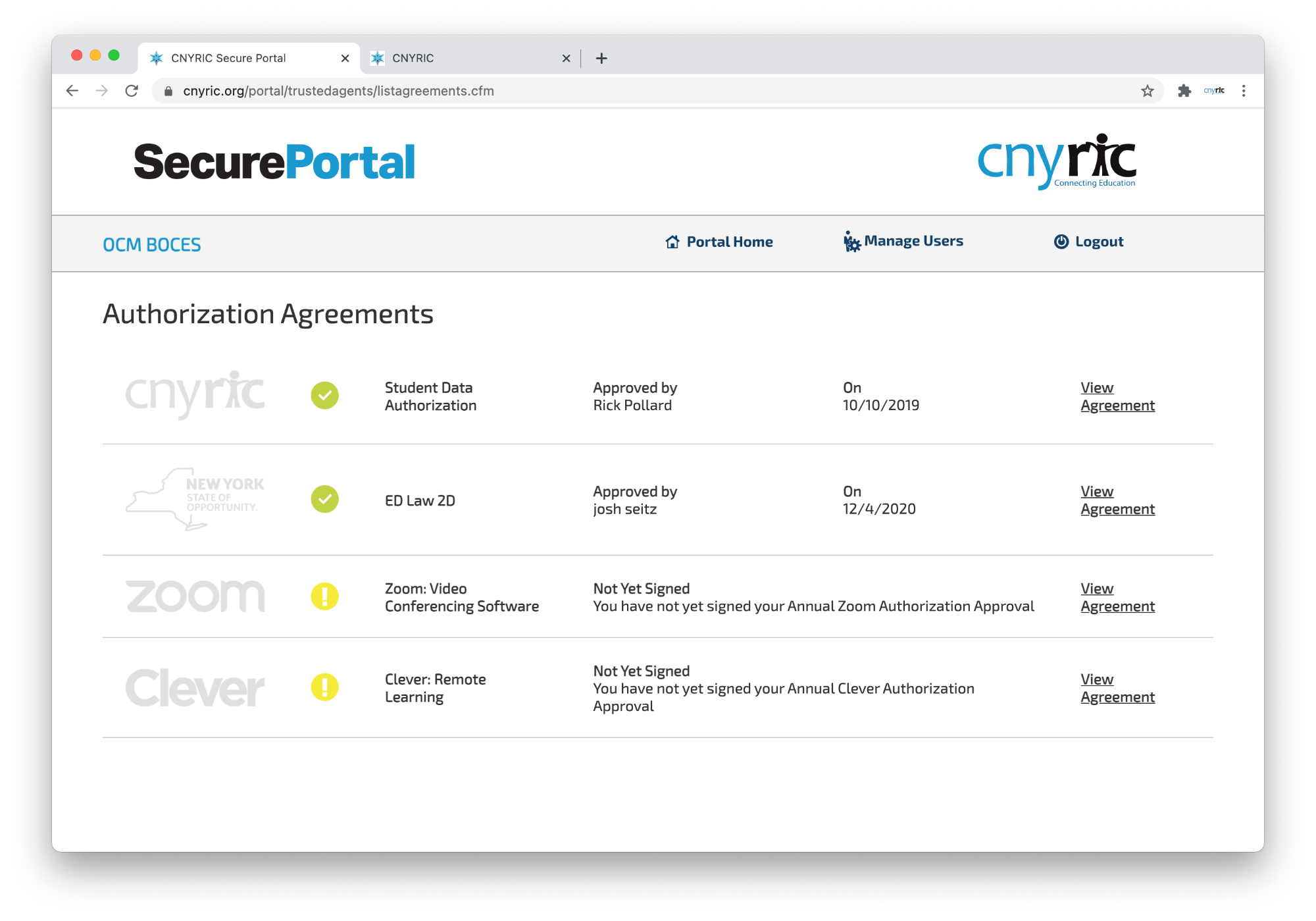Open the Chrome three-dot menu

click(x=1244, y=91)
